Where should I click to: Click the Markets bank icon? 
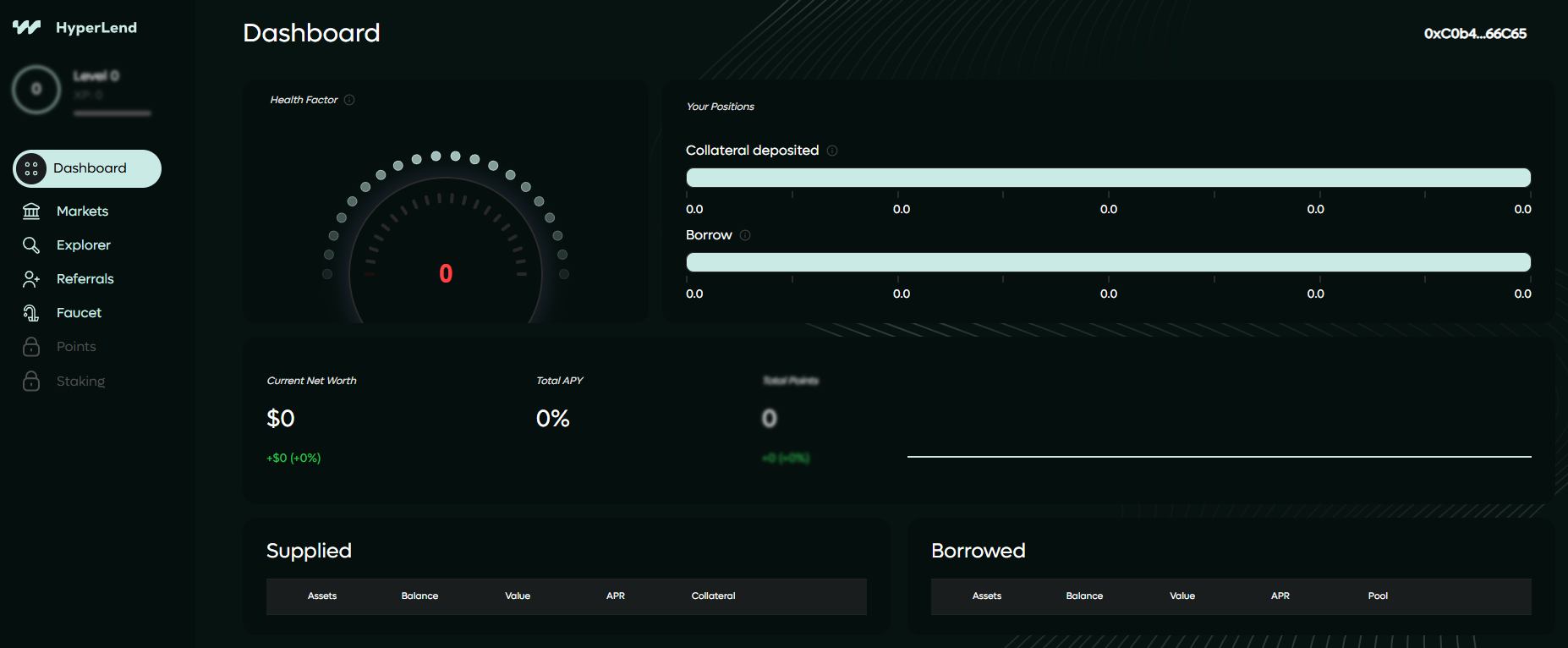pyautogui.click(x=31, y=211)
